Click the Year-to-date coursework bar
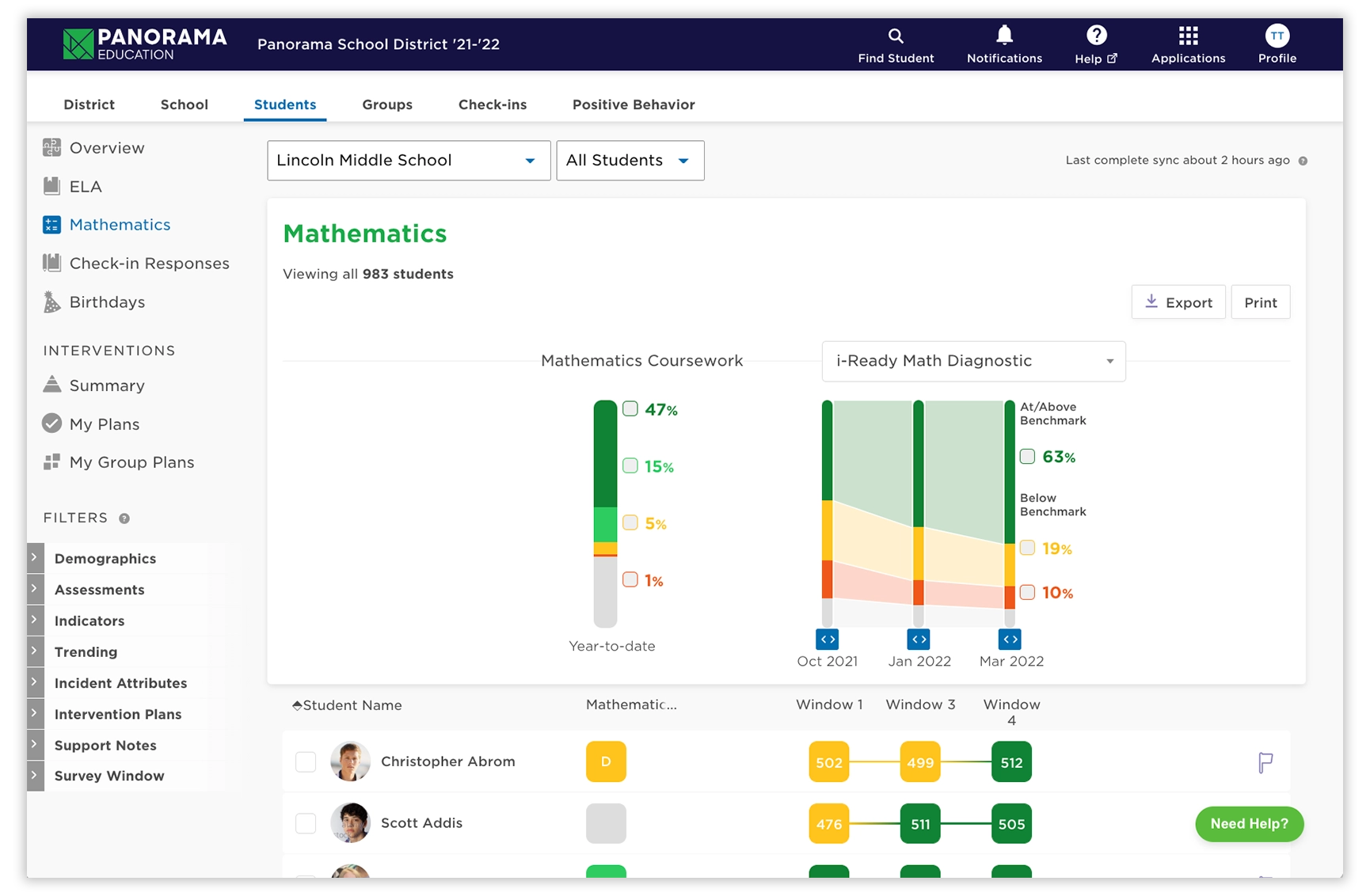 (x=605, y=514)
